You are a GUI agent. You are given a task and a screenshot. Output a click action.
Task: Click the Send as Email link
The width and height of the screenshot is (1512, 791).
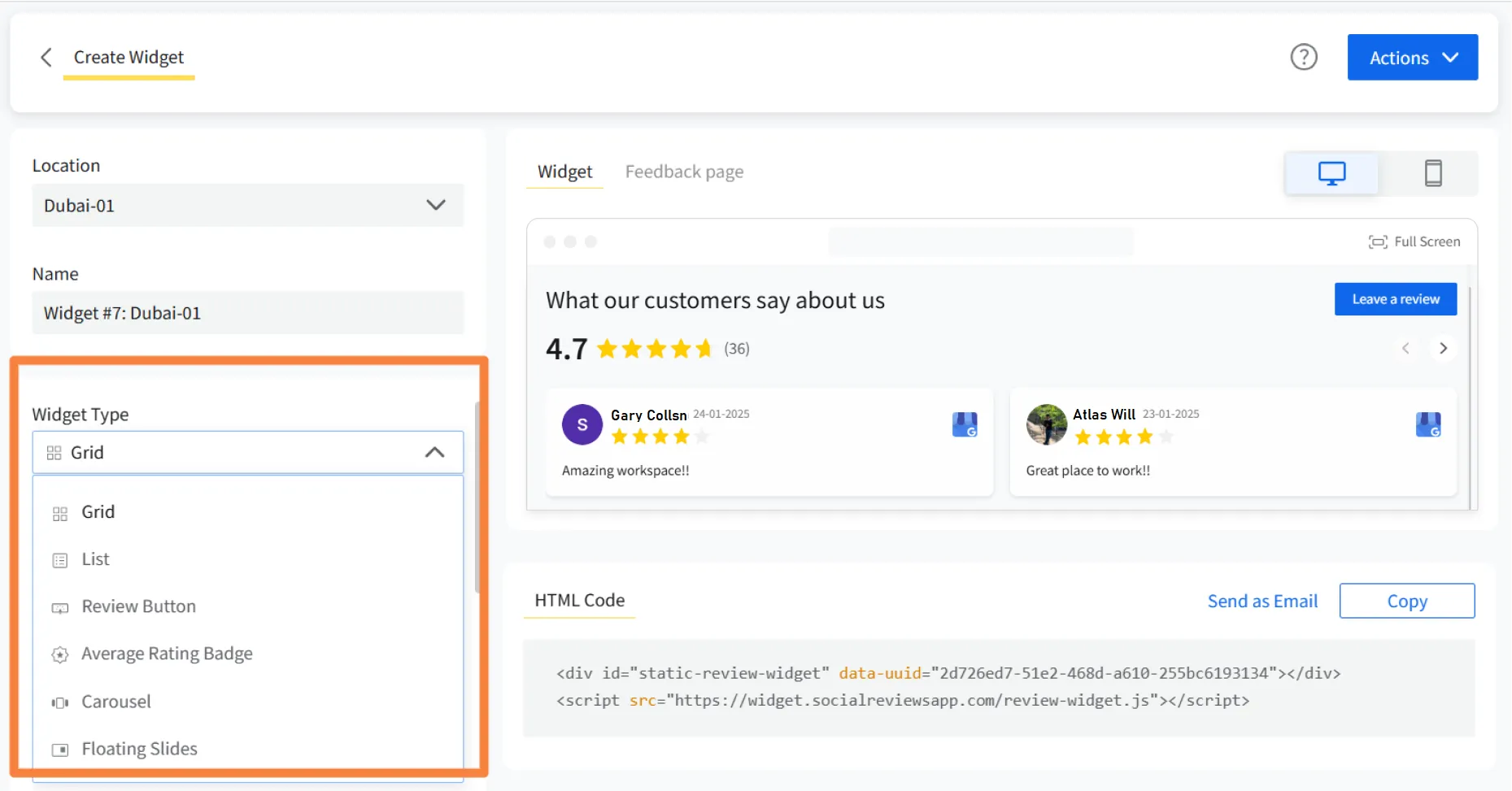click(1262, 600)
